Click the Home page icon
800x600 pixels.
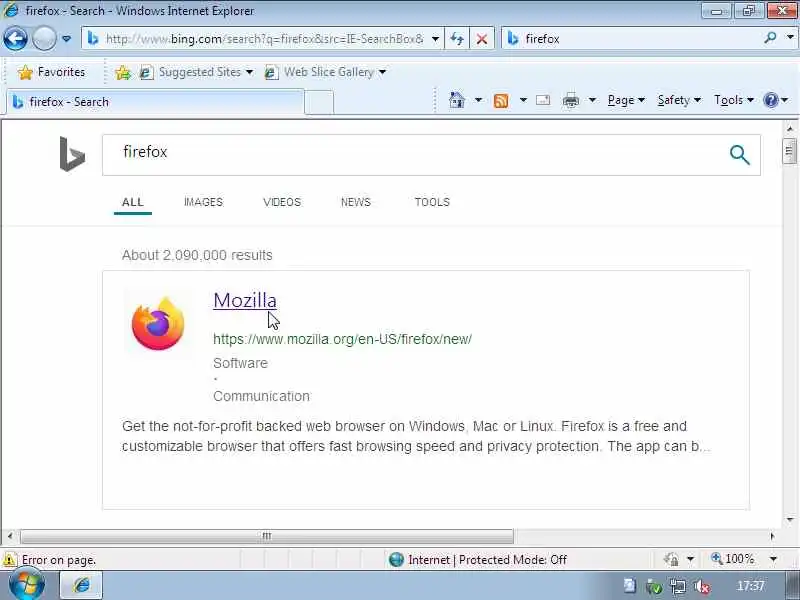coord(457,100)
